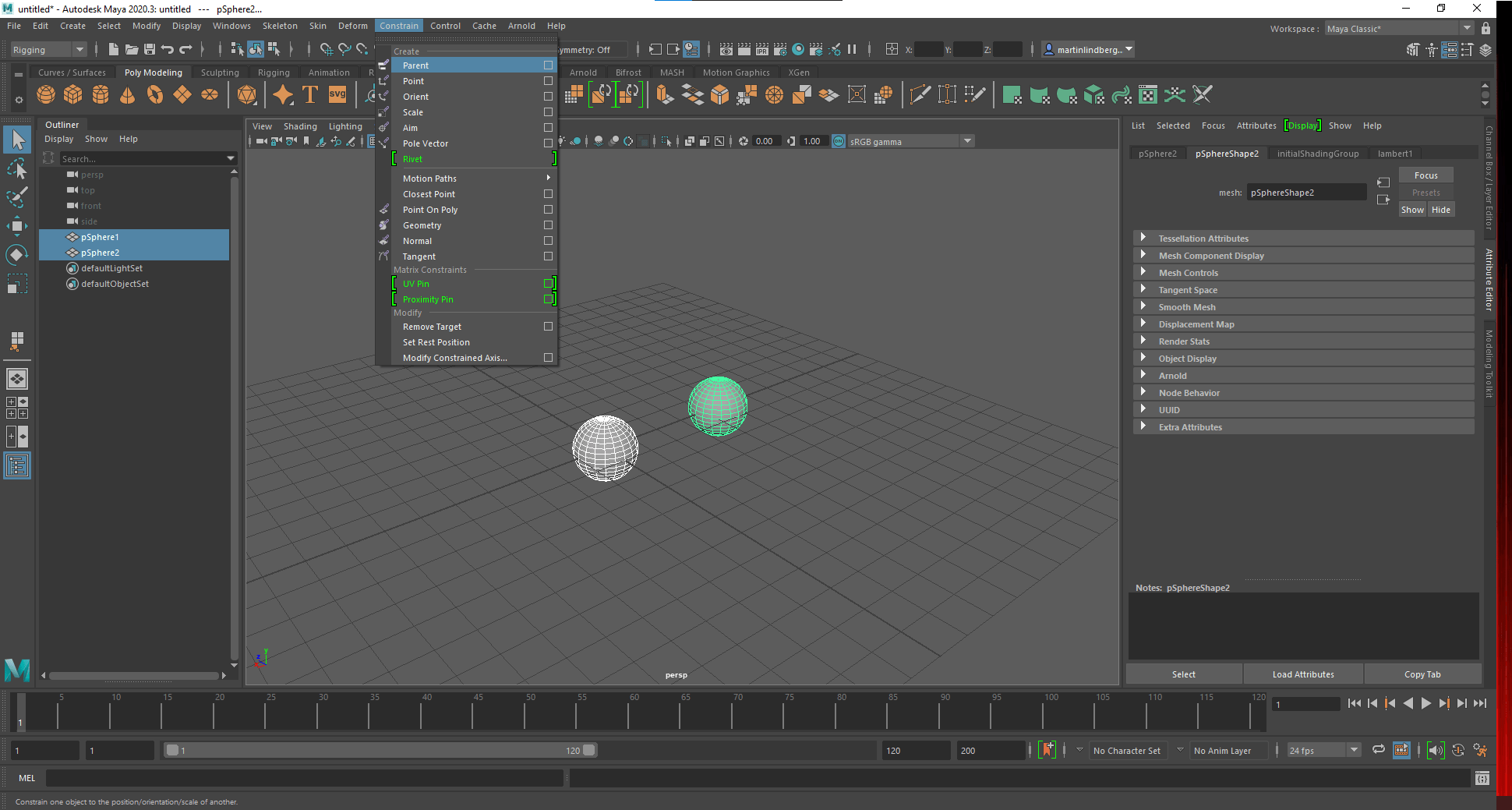The image size is (1512, 810).
Task: Open the 24 fps frame rate dropdown
Action: point(1354,750)
